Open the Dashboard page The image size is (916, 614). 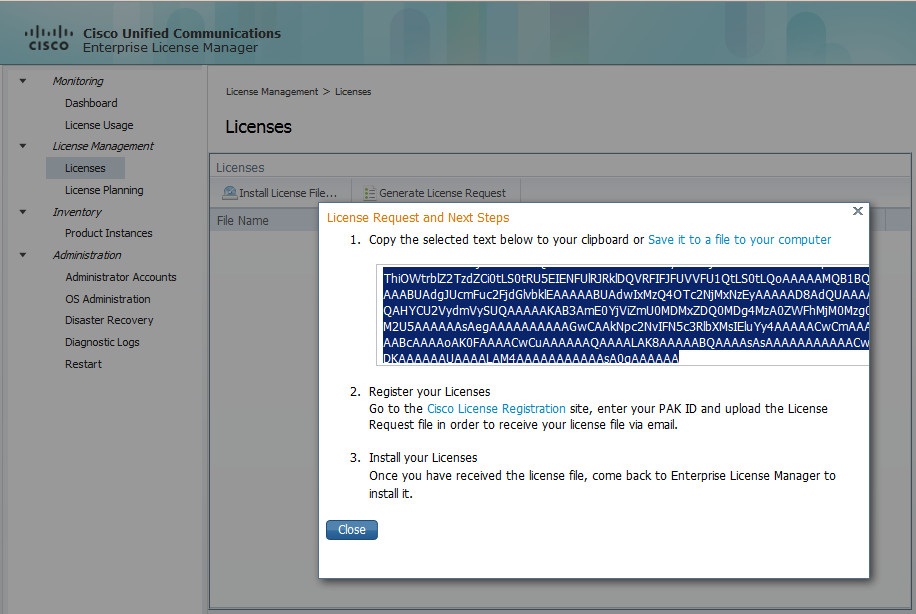coord(91,103)
